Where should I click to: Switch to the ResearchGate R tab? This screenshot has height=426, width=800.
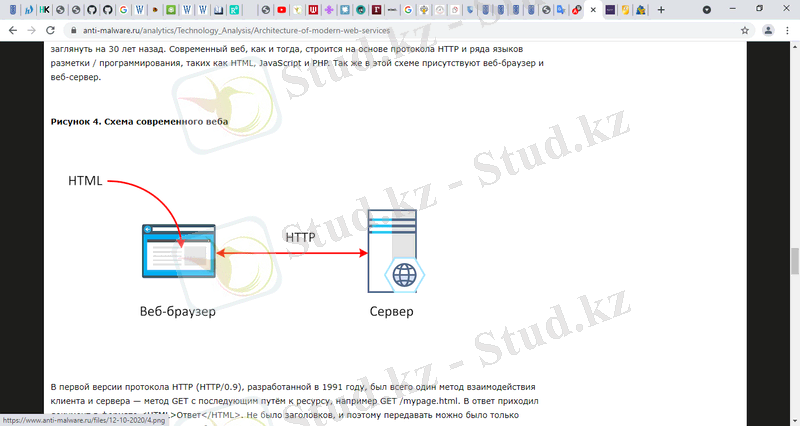click(x=234, y=10)
